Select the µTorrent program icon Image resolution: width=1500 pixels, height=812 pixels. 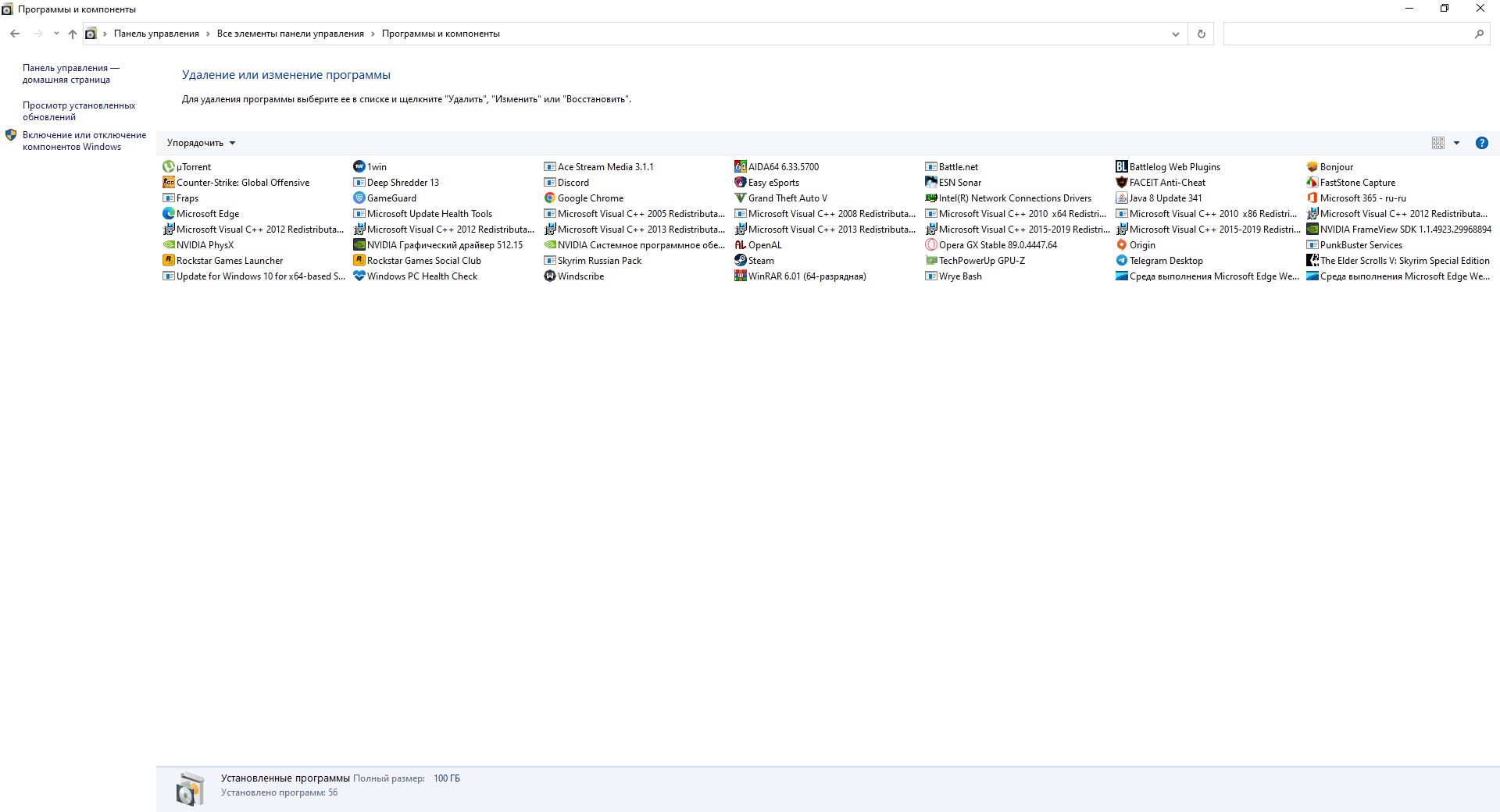click(x=168, y=167)
